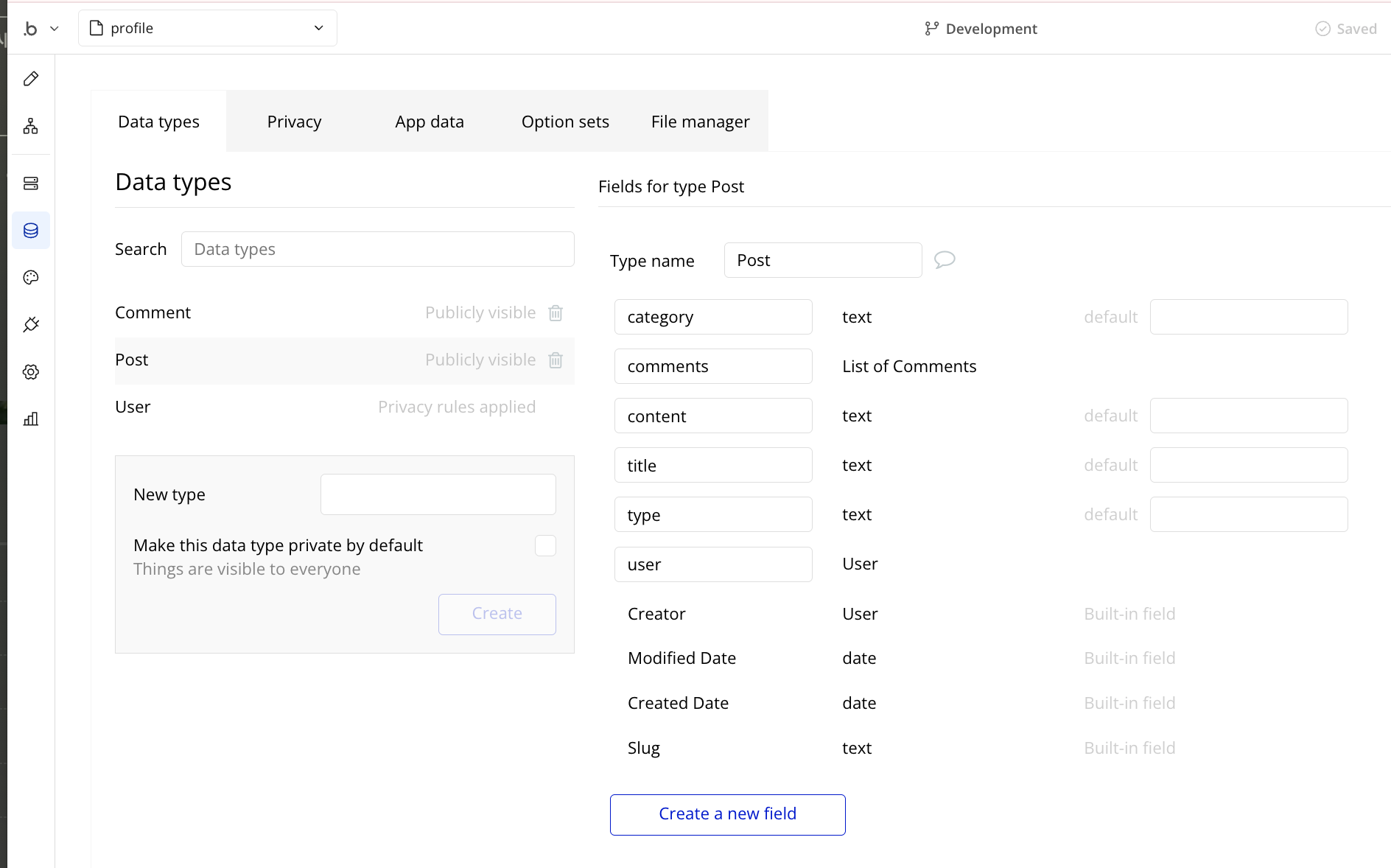This screenshot has height=868, width=1391.
Task: Switch to the Option sets tab
Action: [x=565, y=122]
